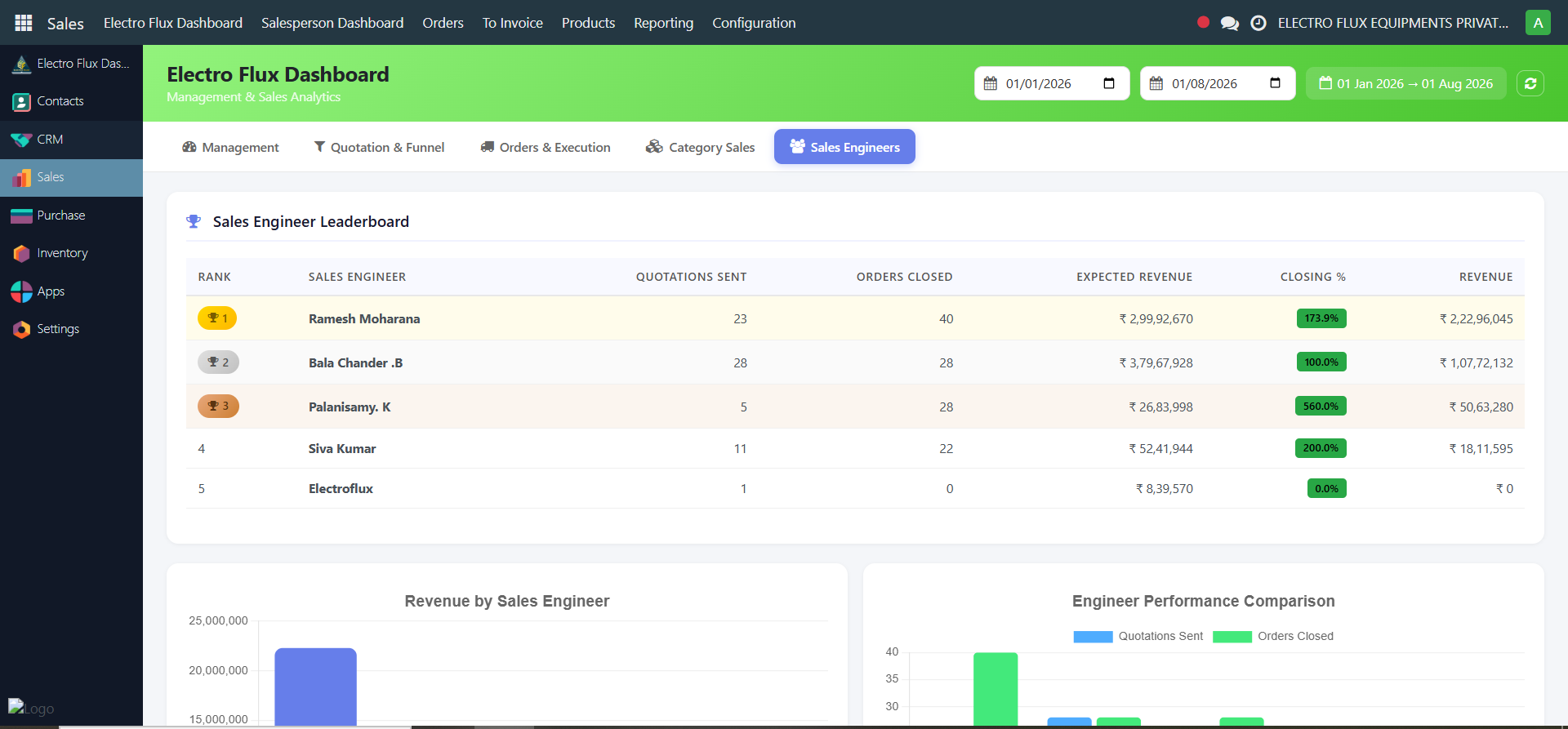
Task: Open start date calendar picker
Action: click(1109, 83)
